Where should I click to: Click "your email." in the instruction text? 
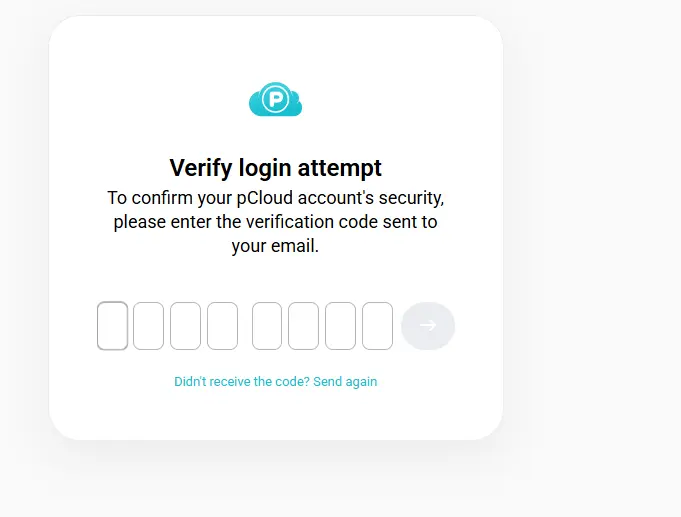(275, 246)
